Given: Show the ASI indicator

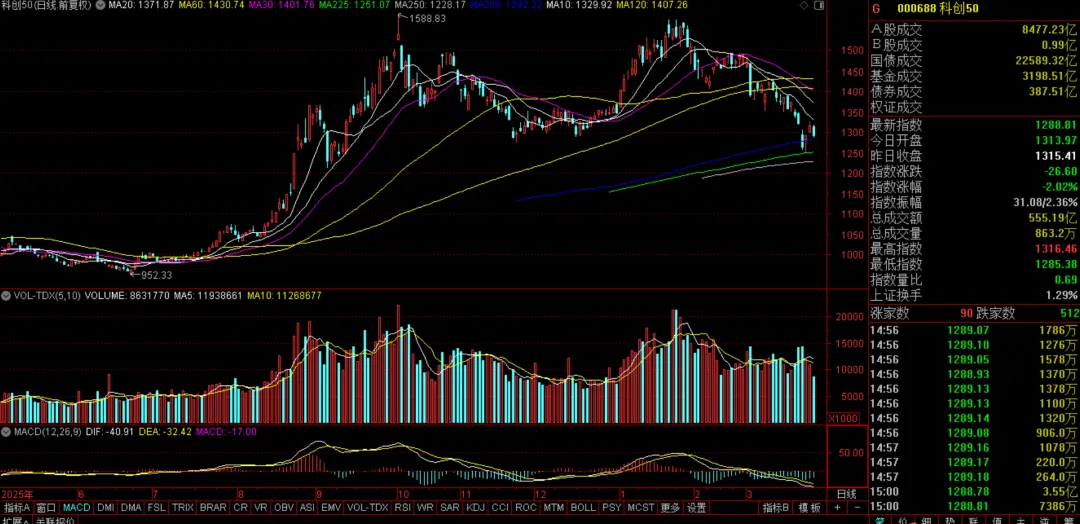Looking at the screenshot, I should point(308,507).
